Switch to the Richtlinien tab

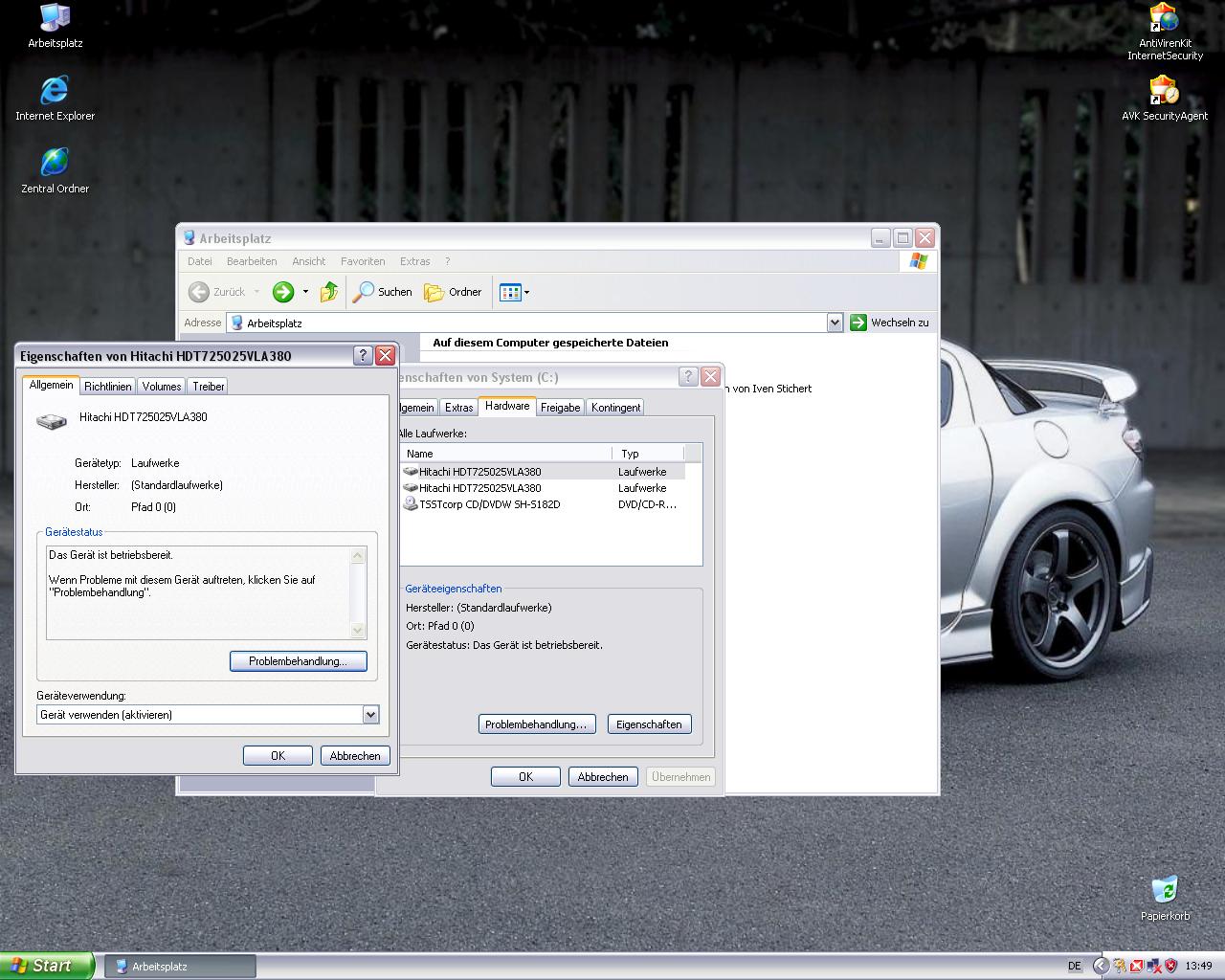107,387
